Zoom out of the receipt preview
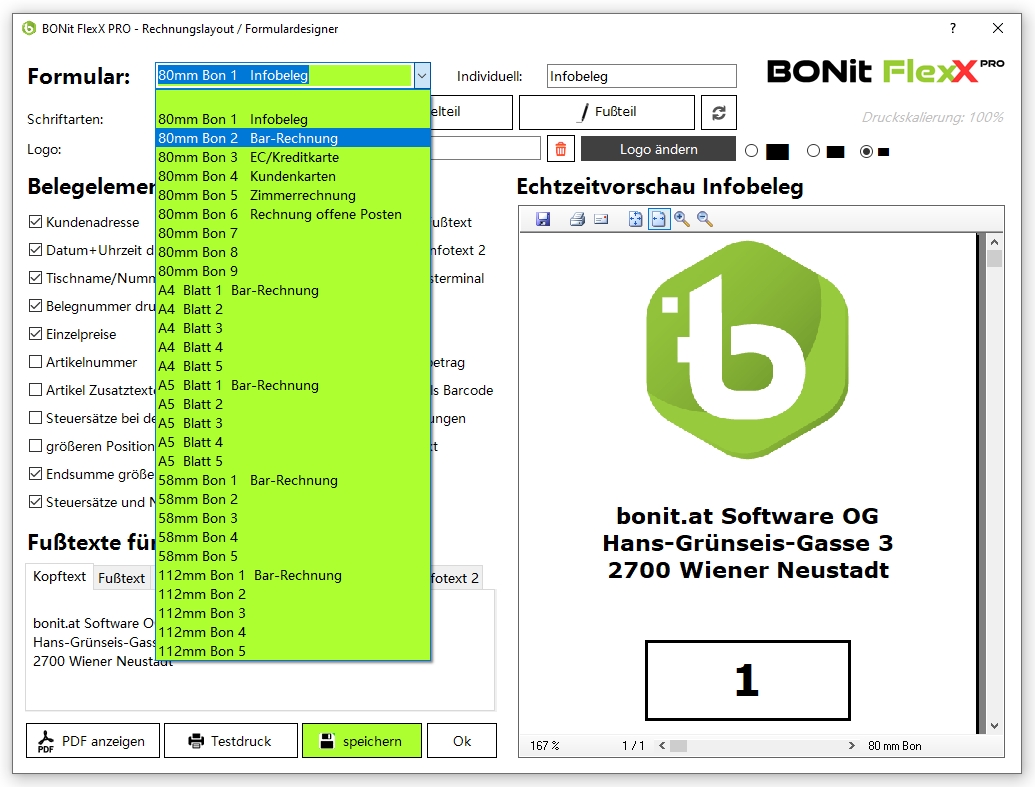1035x787 pixels. (x=705, y=219)
